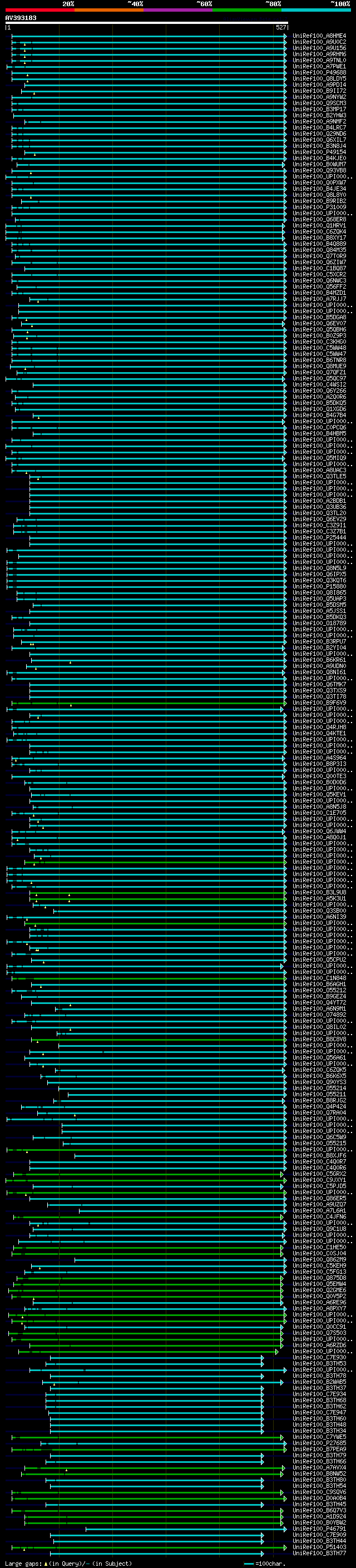Viewport: 356px width, 1568px height.
Task: Select hit label UniRef100_C7E934
Action: tap(319, 1394)
